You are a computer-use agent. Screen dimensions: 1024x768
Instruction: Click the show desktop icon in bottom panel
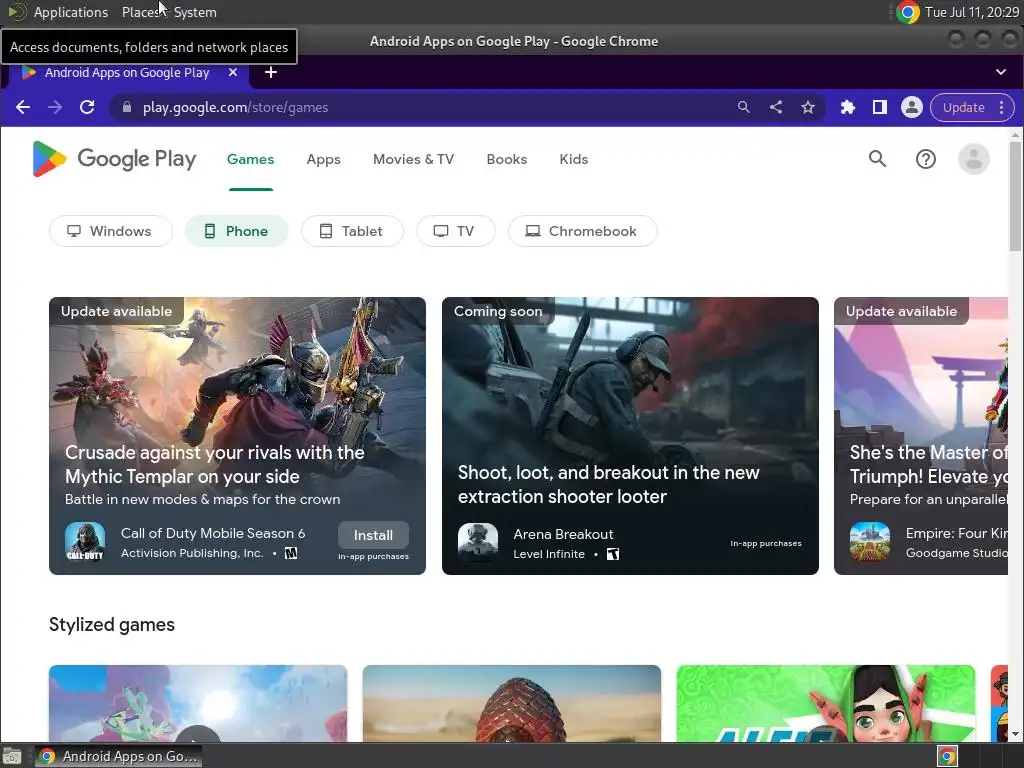(x=12, y=756)
